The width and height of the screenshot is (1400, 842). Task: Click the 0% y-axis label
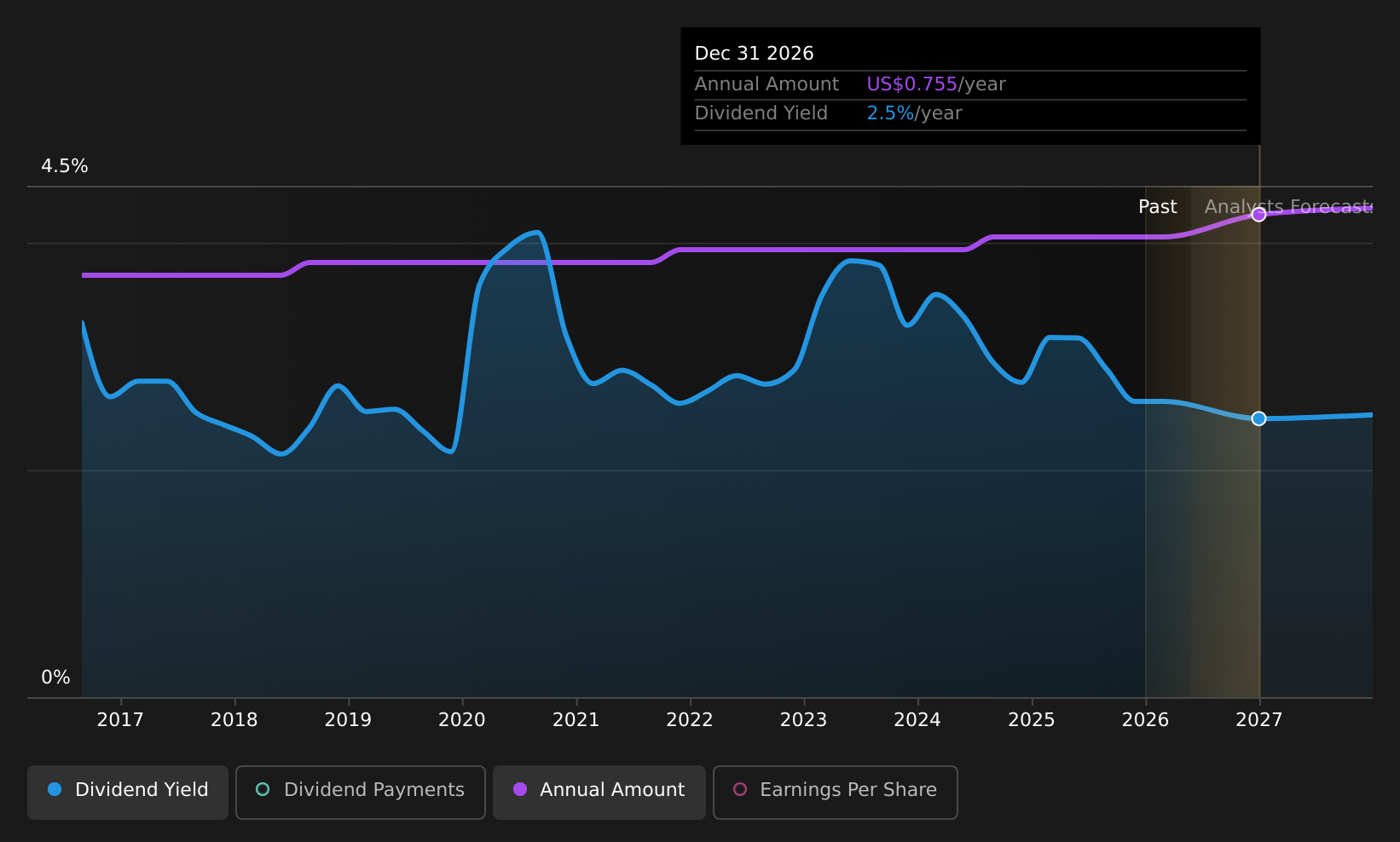coord(55,678)
